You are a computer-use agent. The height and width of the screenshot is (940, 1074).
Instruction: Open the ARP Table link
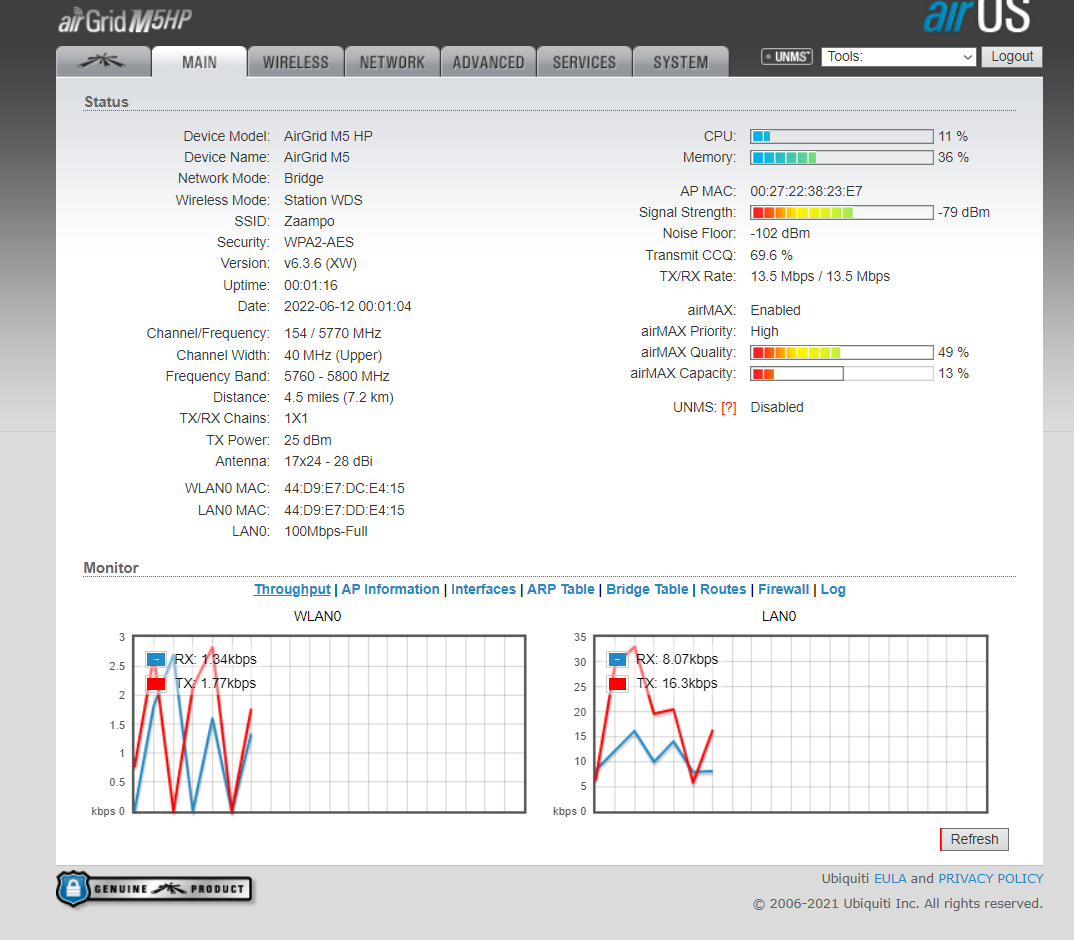coord(561,589)
